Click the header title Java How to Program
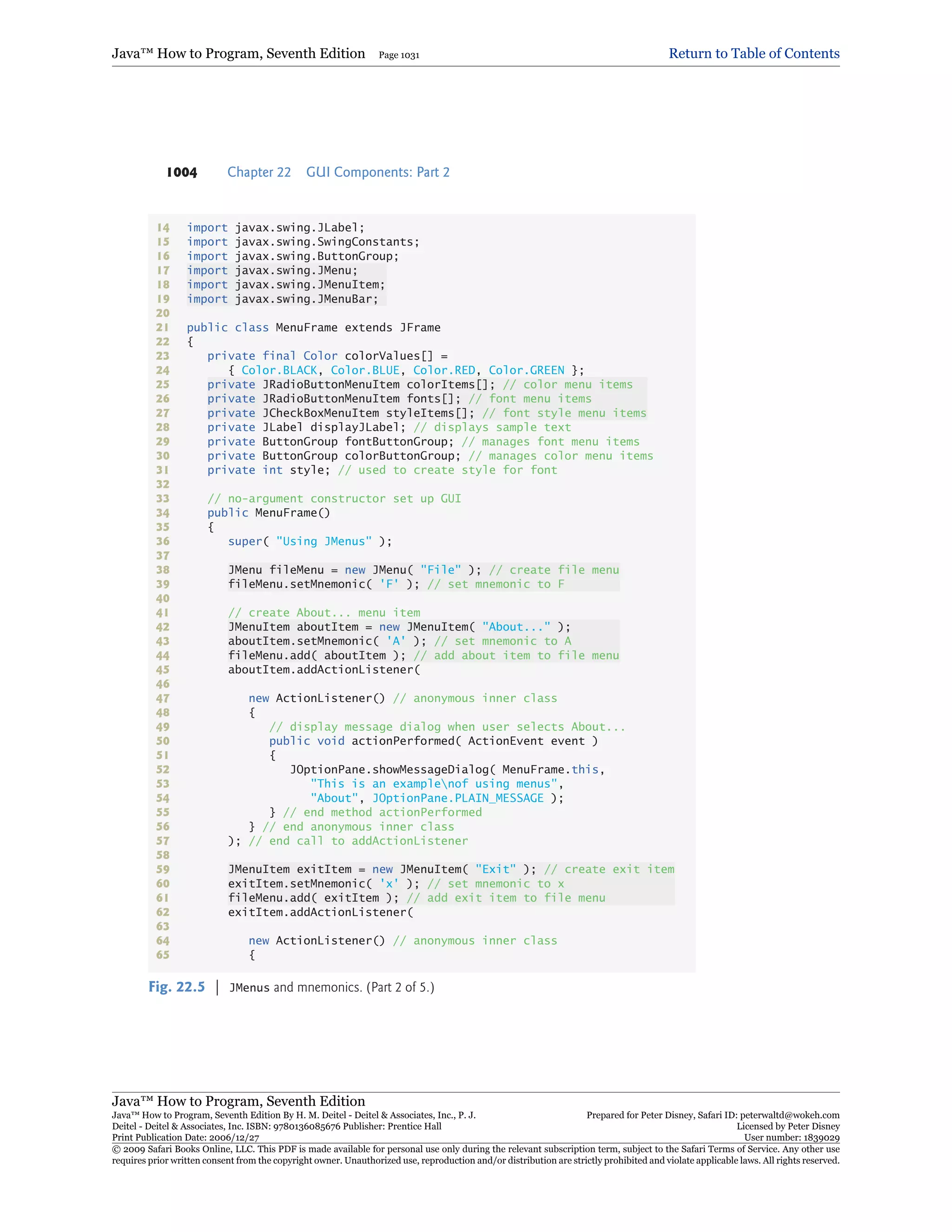The height and width of the screenshot is (1232, 952). point(238,53)
